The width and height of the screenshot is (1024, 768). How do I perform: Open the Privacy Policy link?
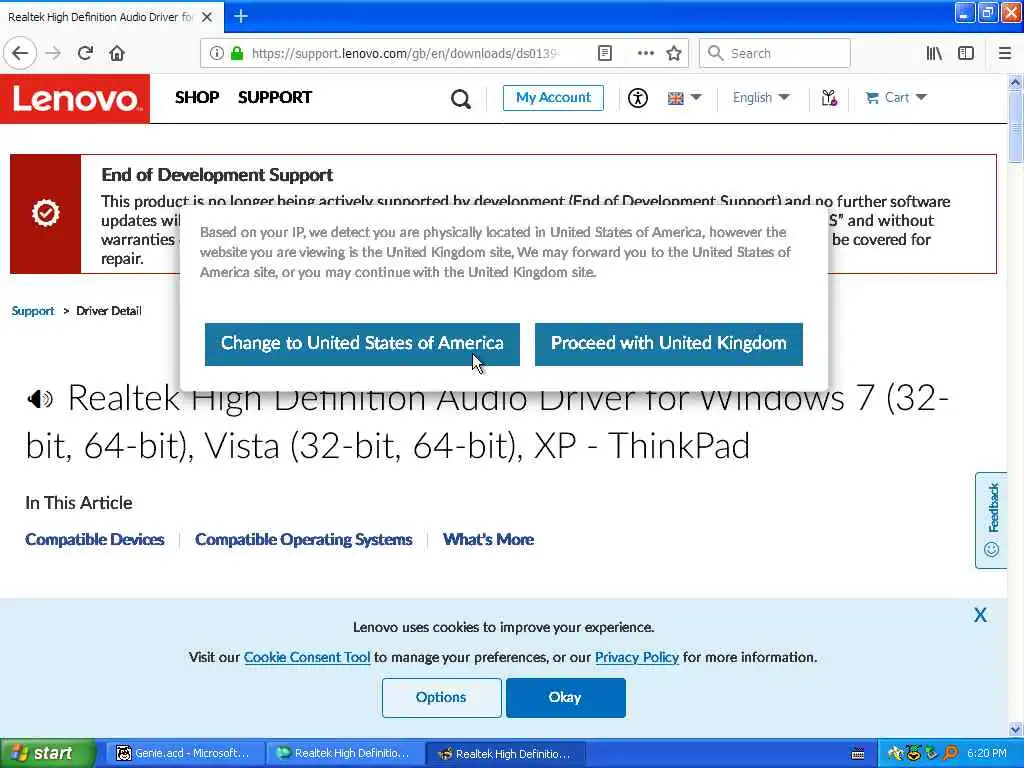[x=637, y=657]
